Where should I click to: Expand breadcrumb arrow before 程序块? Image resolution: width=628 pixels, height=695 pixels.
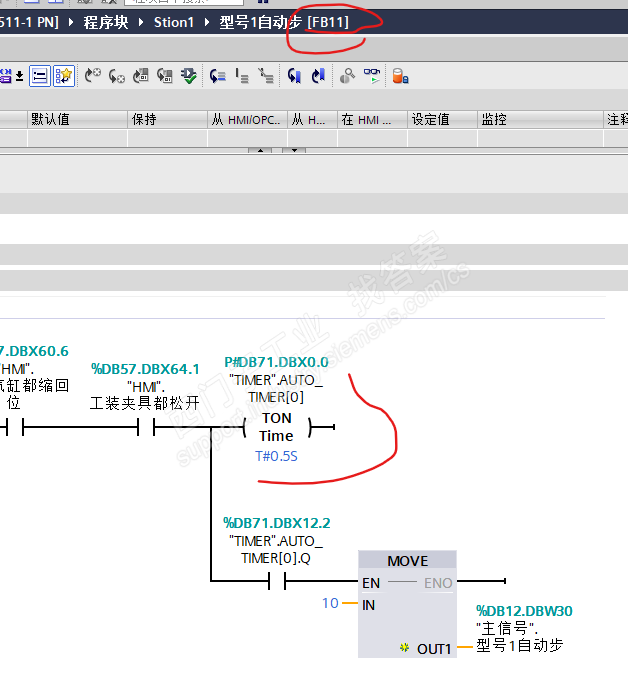(71, 22)
